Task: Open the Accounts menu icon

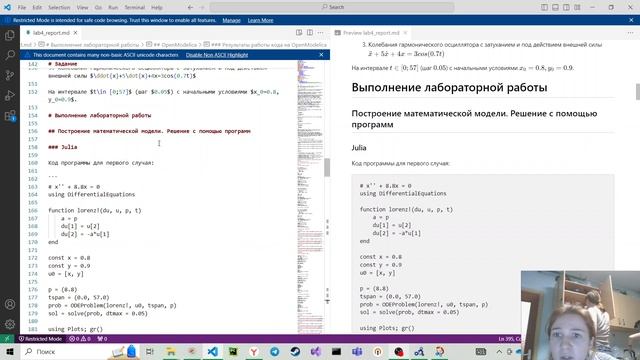Action: (10, 304)
